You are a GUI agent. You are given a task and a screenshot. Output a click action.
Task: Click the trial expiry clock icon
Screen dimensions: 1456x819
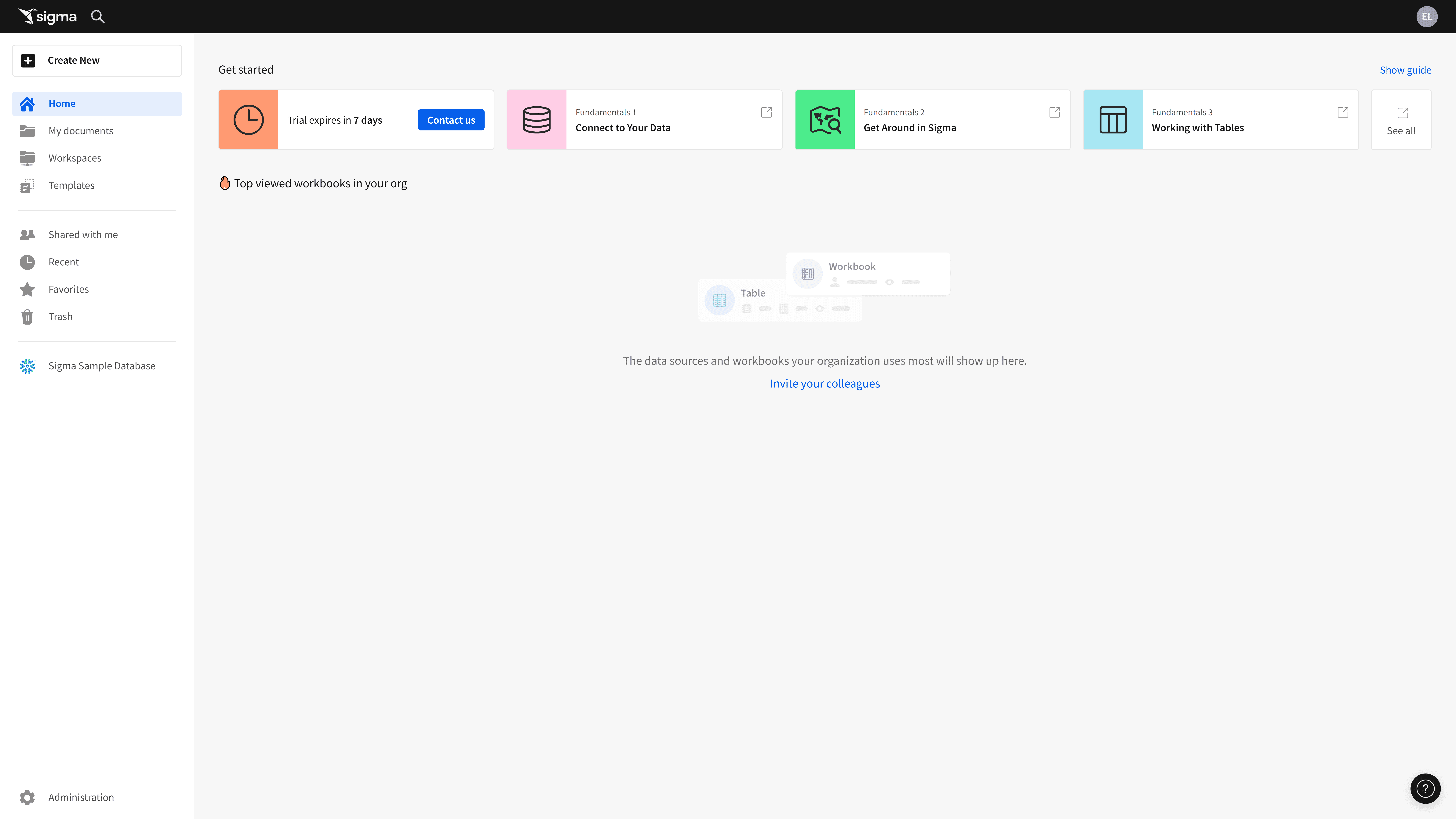coord(249,120)
